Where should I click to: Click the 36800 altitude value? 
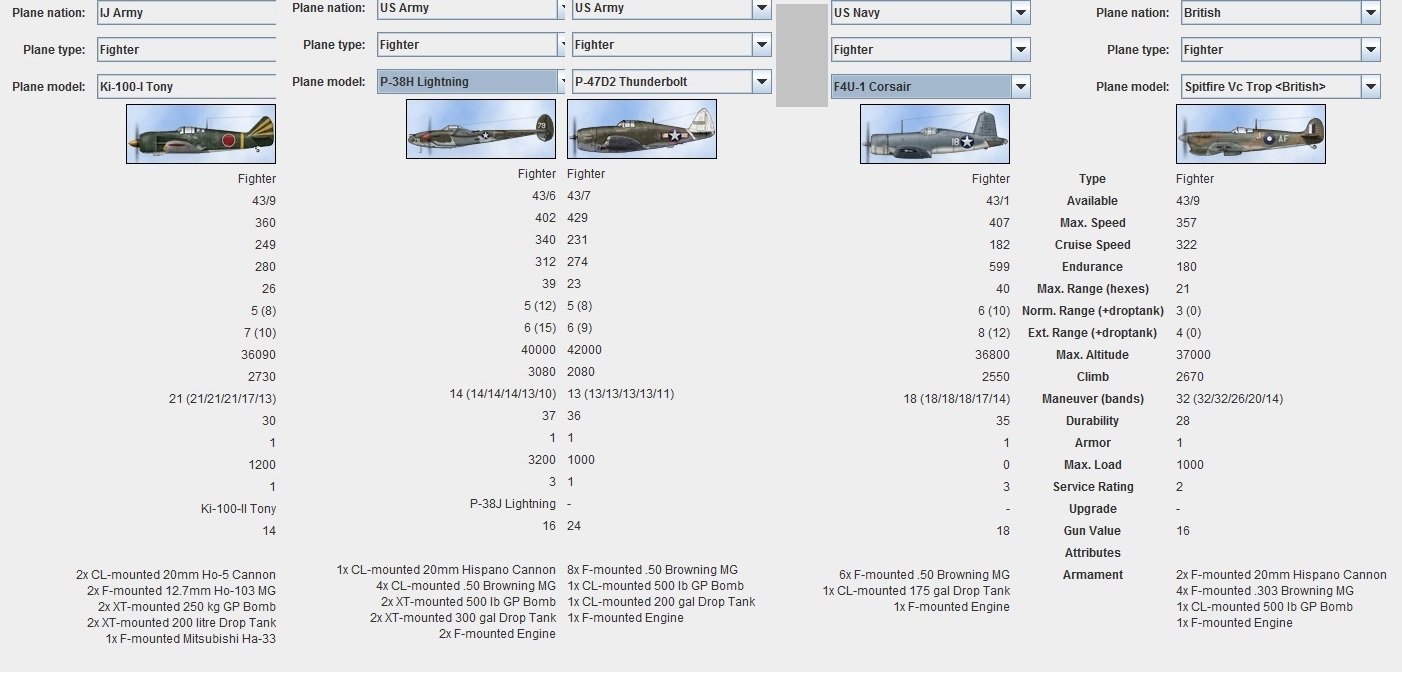[992, 355]
